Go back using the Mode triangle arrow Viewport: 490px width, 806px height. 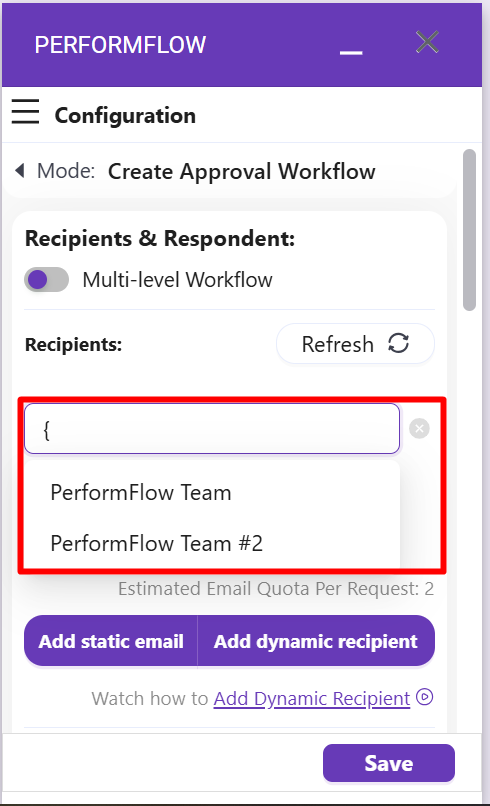point(20,170)
